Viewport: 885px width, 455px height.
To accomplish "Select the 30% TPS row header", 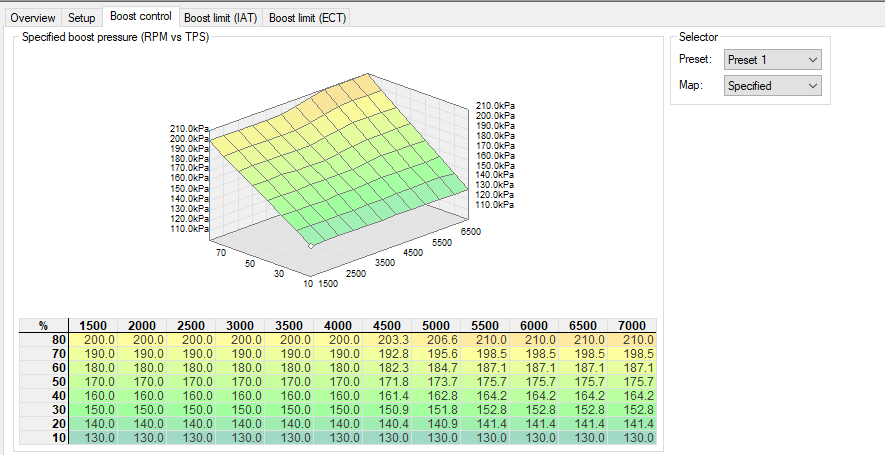I will 44,410.
